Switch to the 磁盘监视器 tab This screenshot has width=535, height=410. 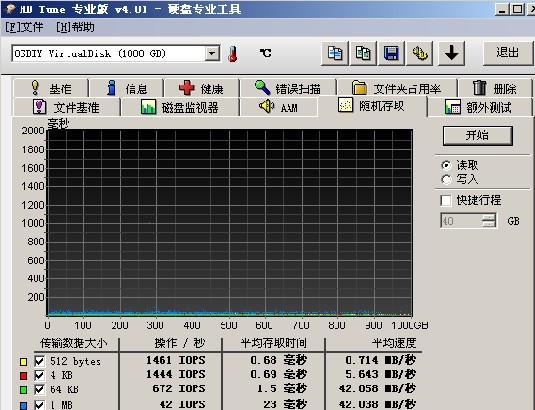180,107
